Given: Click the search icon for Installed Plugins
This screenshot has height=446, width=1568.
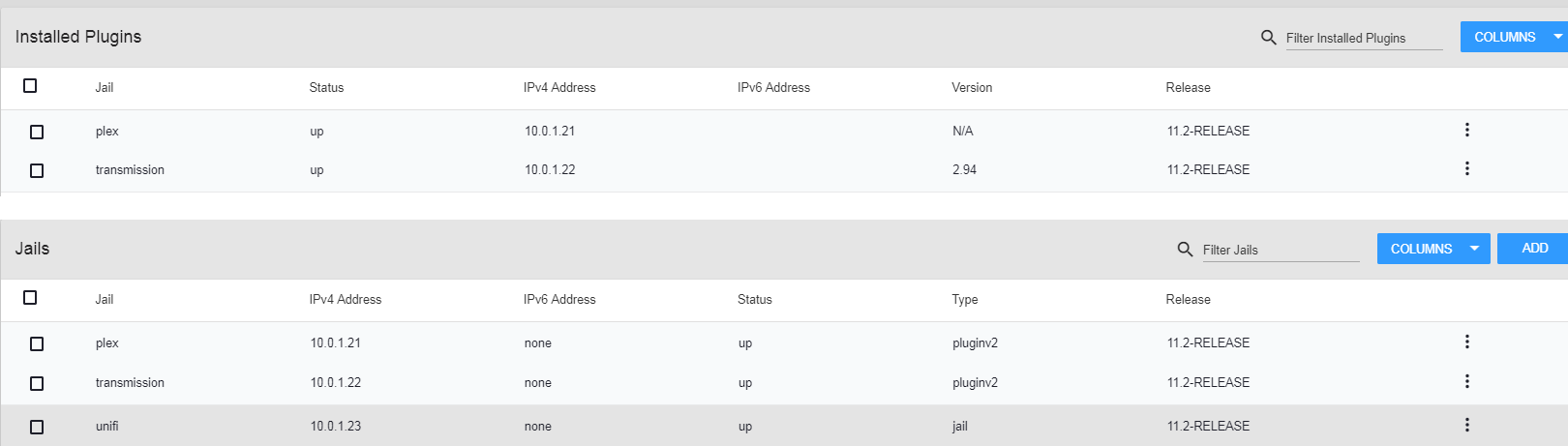Looking at the screenshot, I should [1268, 38].
